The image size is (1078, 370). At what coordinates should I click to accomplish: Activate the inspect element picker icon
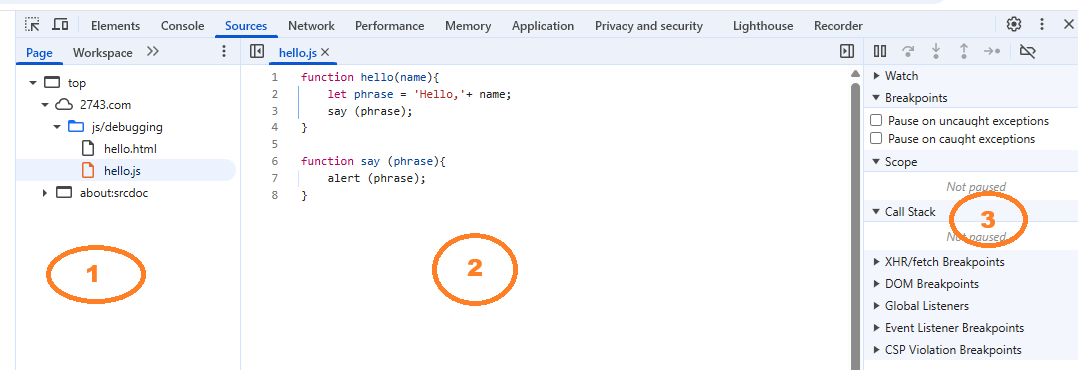click(x=32, y=25)
